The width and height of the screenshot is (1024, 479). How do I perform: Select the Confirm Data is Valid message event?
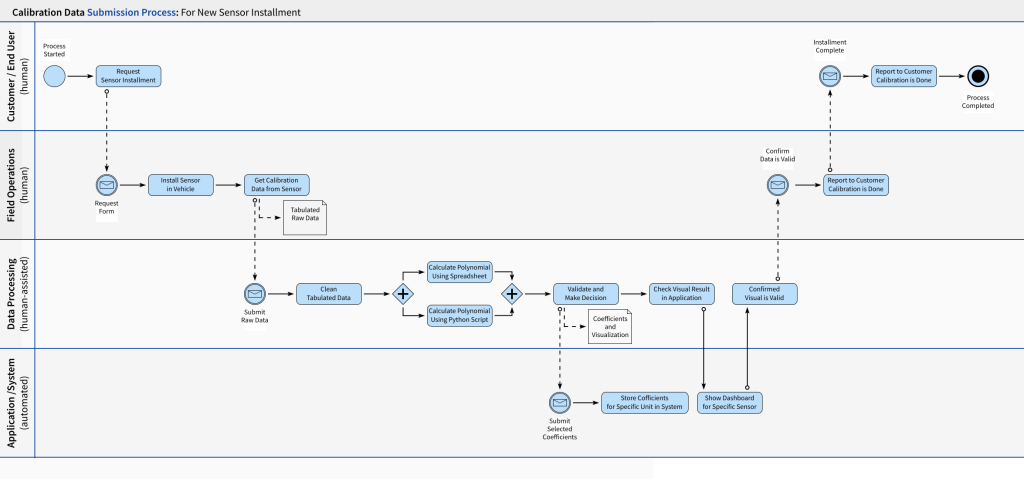778,185
